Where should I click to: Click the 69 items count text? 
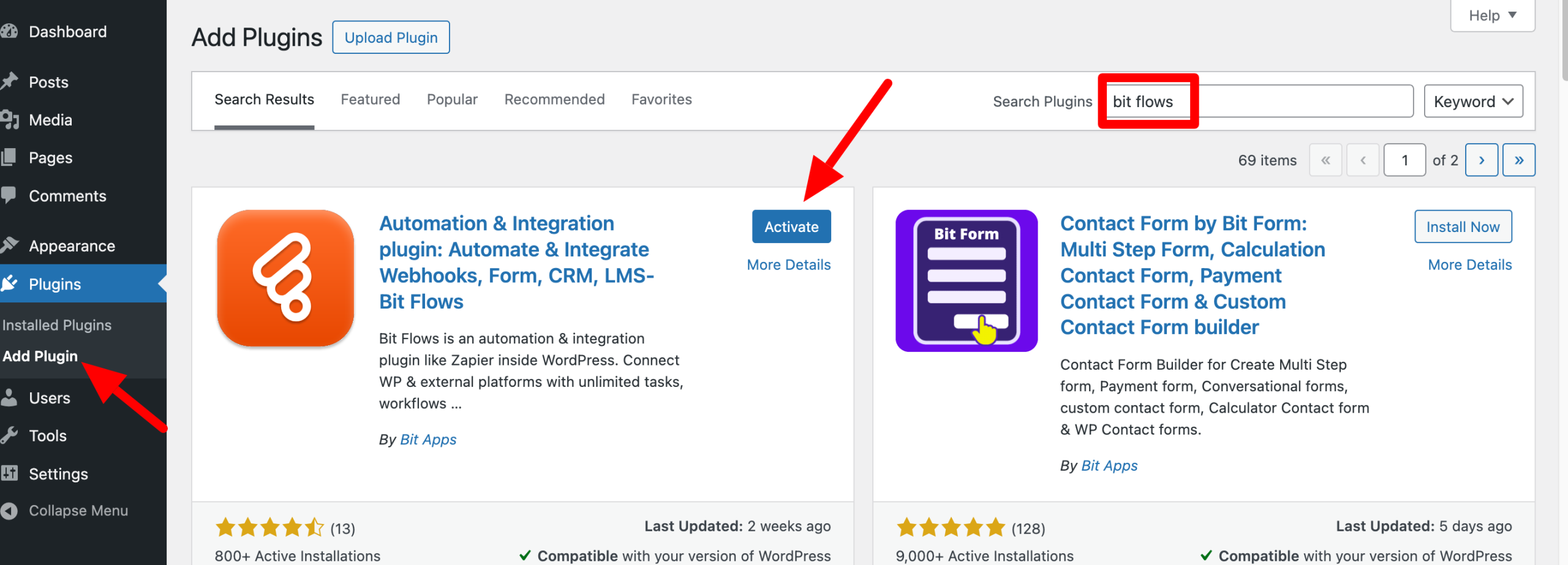(x=1267, y=160)
